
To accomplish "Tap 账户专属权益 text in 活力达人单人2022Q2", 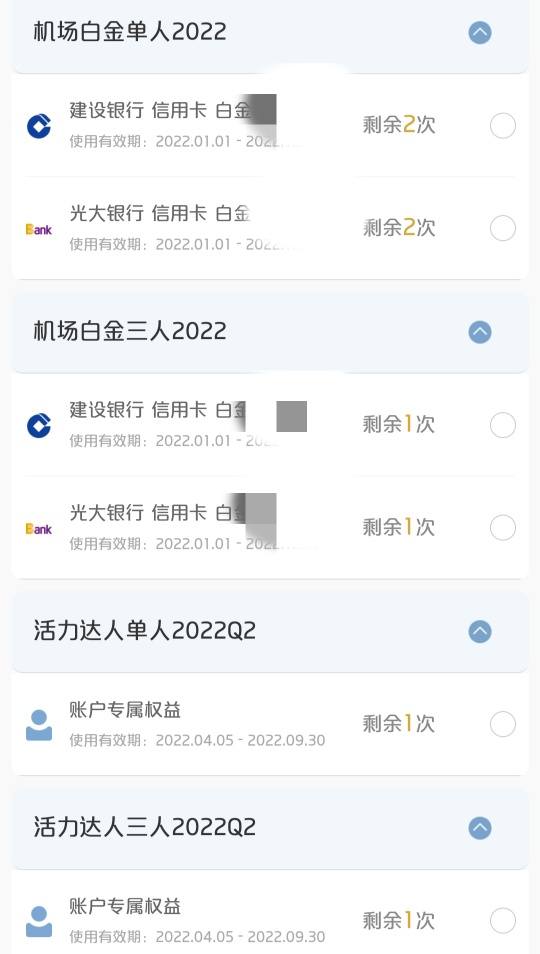I will 125,710.
